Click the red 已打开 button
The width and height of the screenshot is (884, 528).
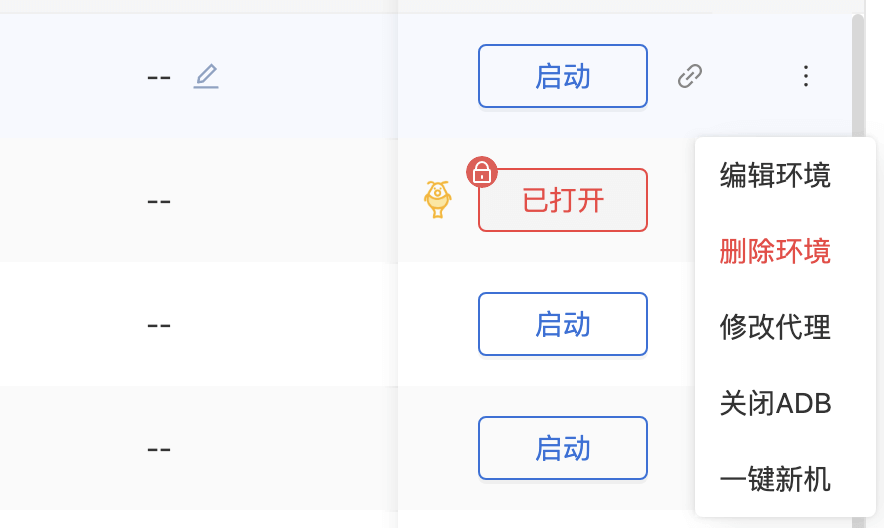[x=563, y=200]
